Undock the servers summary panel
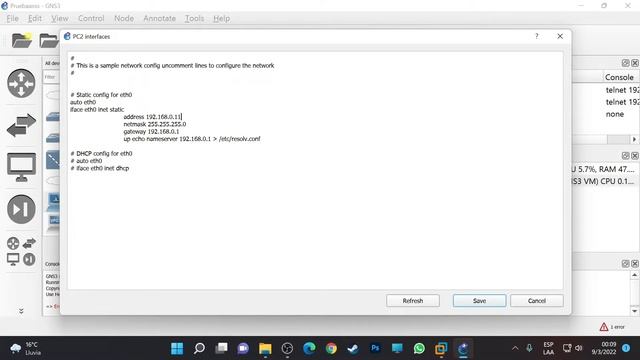640x360 pixels. click(x=625, y=156)
